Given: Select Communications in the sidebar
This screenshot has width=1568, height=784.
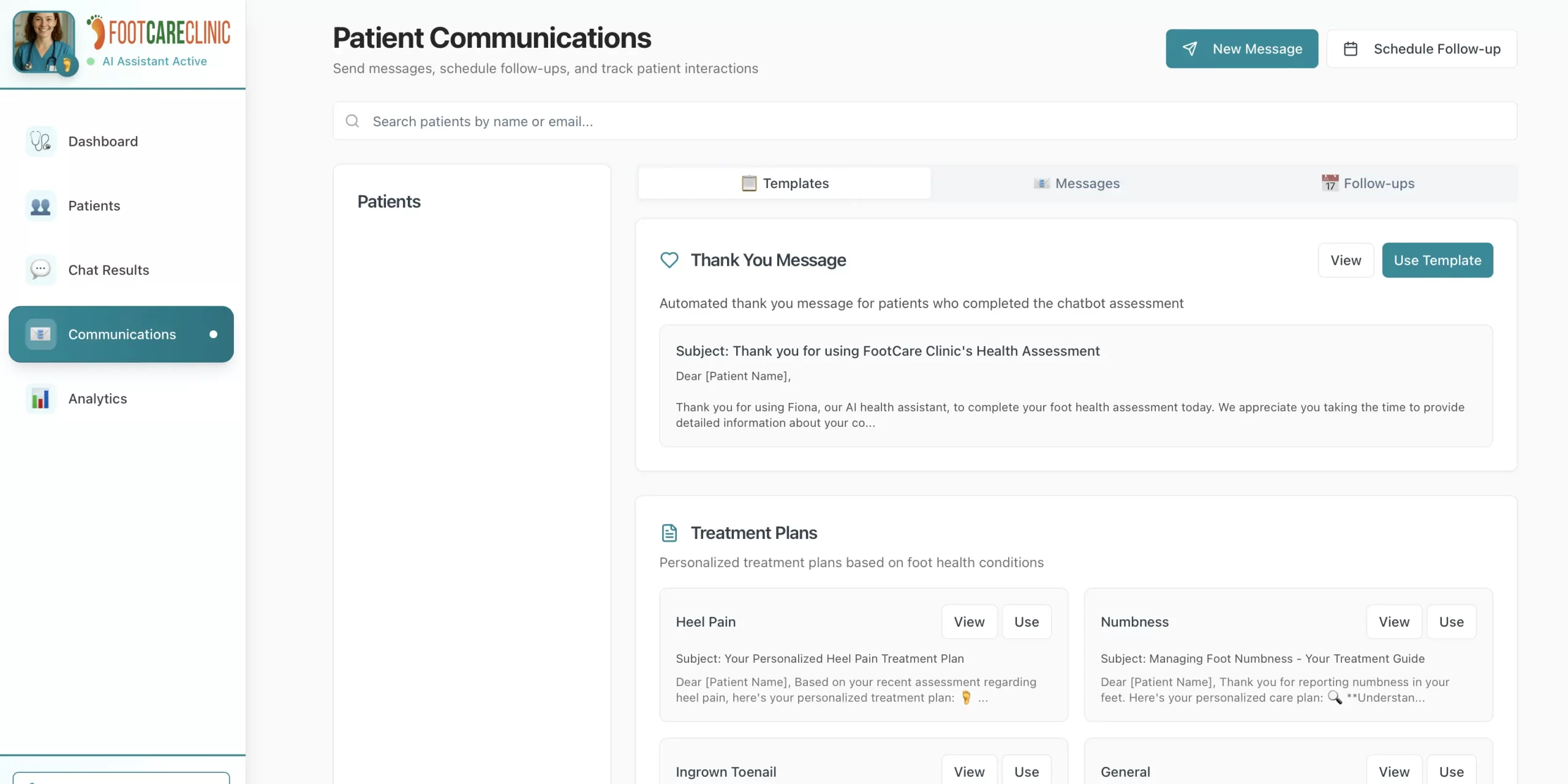Looking at the screenshot, I should 121,334.
